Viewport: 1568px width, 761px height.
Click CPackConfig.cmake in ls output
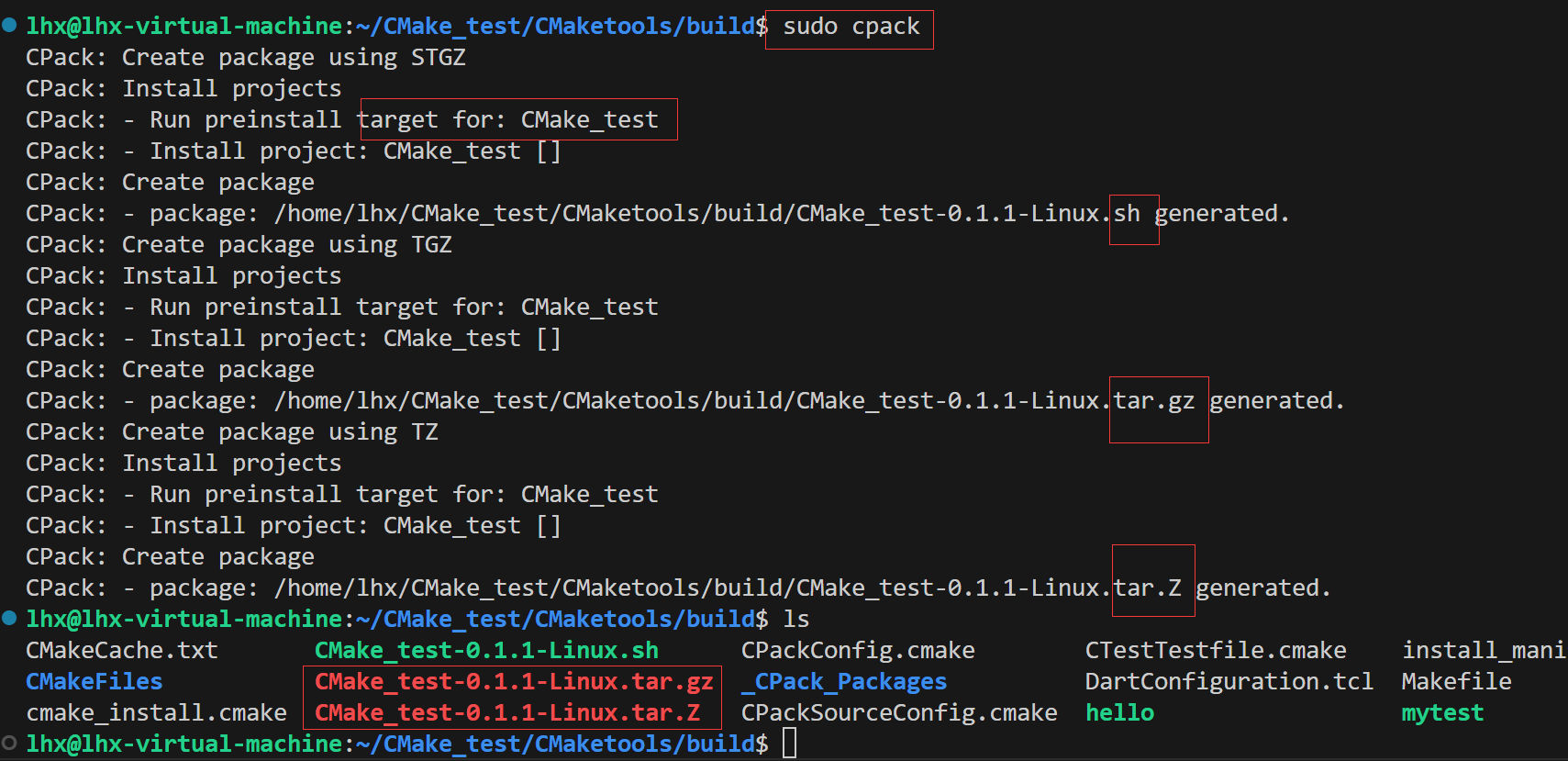[x=858, y=651]
